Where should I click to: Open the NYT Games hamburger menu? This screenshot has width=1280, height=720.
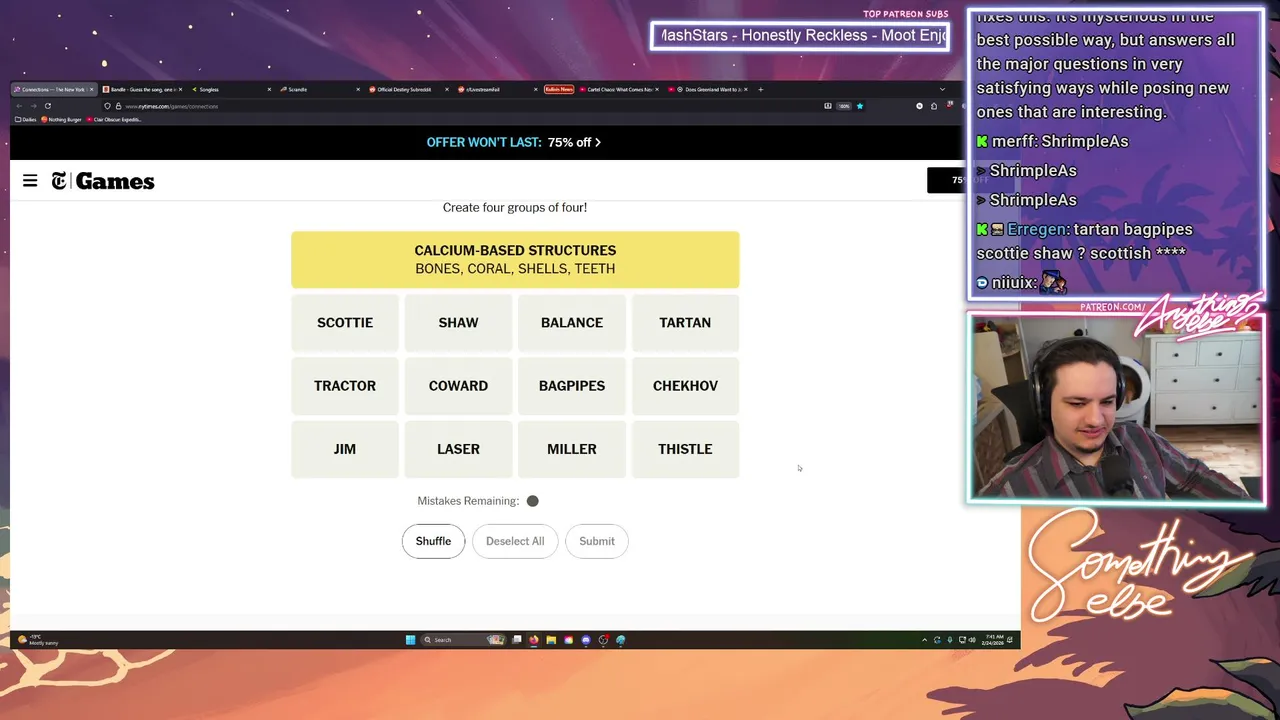click(30, 181)
